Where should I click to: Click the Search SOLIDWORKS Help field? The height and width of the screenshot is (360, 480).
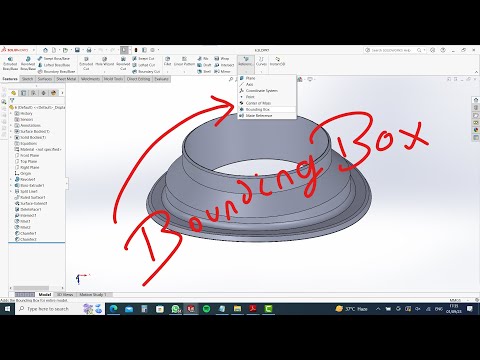point(391,50)
